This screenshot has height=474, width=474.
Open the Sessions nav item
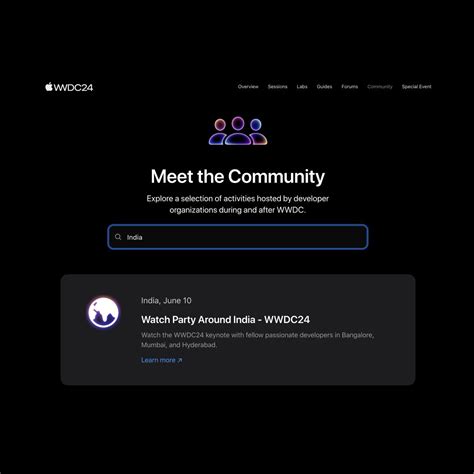click(x=277, y=87)
